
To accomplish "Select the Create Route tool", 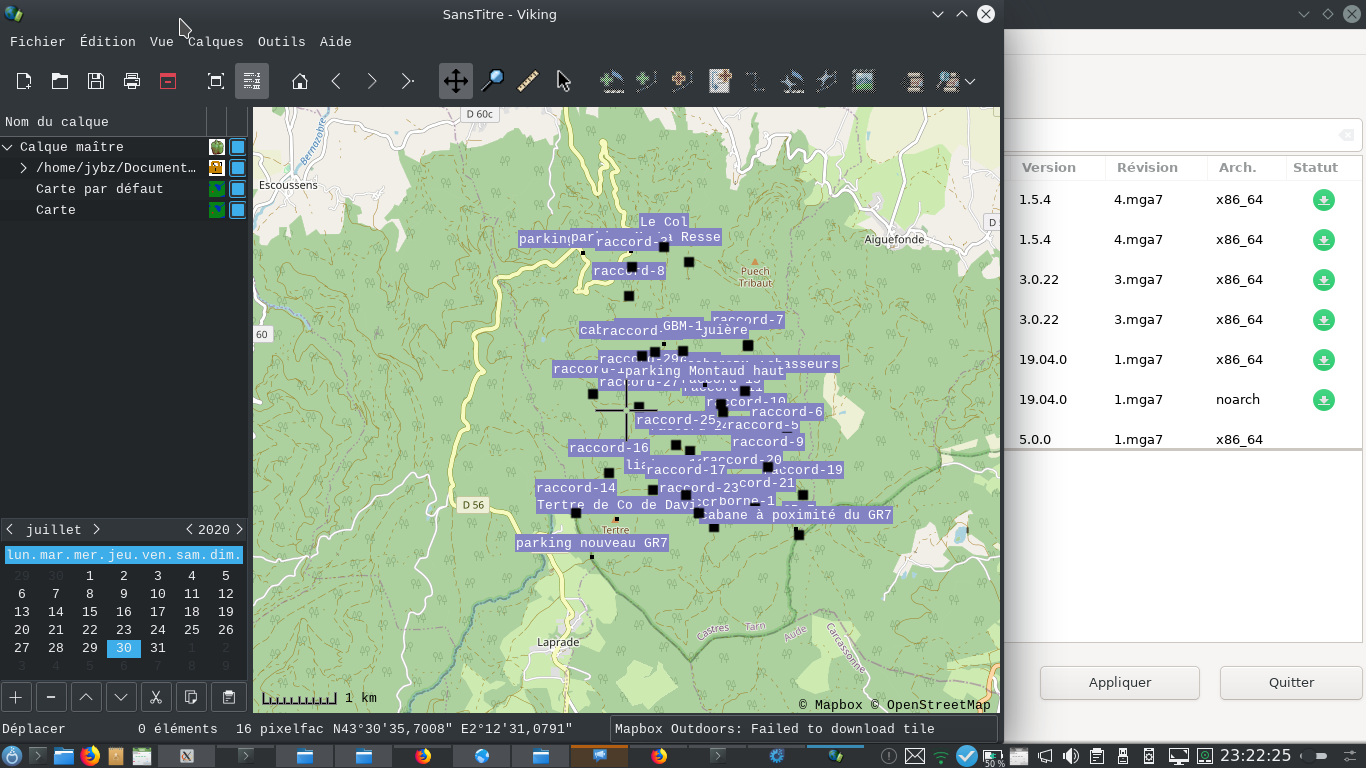I will click(x=683, y=81).
